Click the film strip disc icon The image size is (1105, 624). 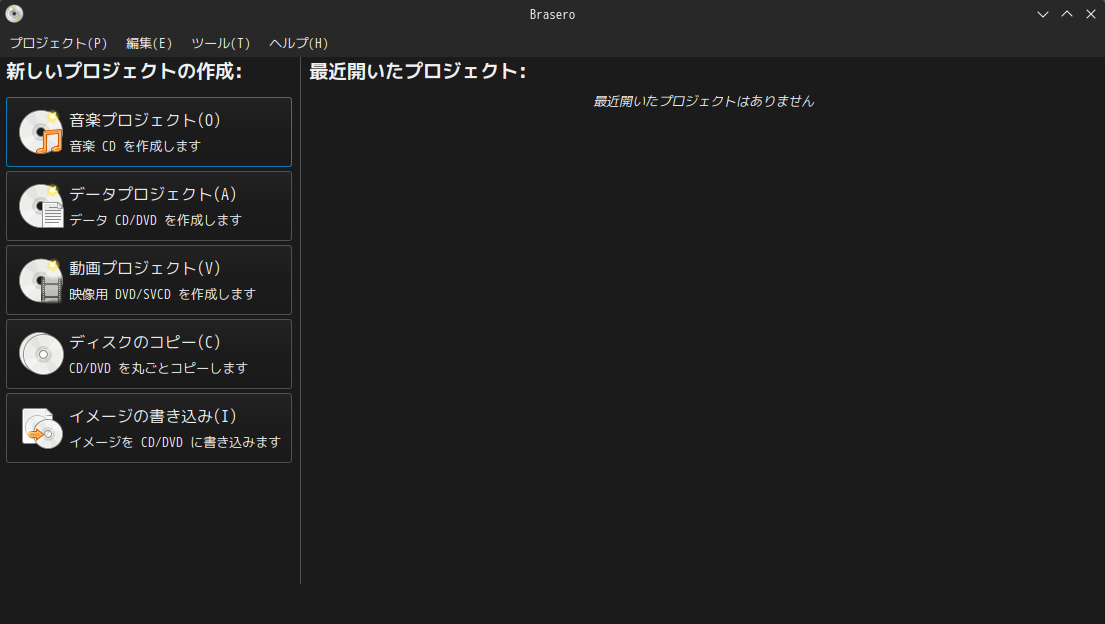41,280
